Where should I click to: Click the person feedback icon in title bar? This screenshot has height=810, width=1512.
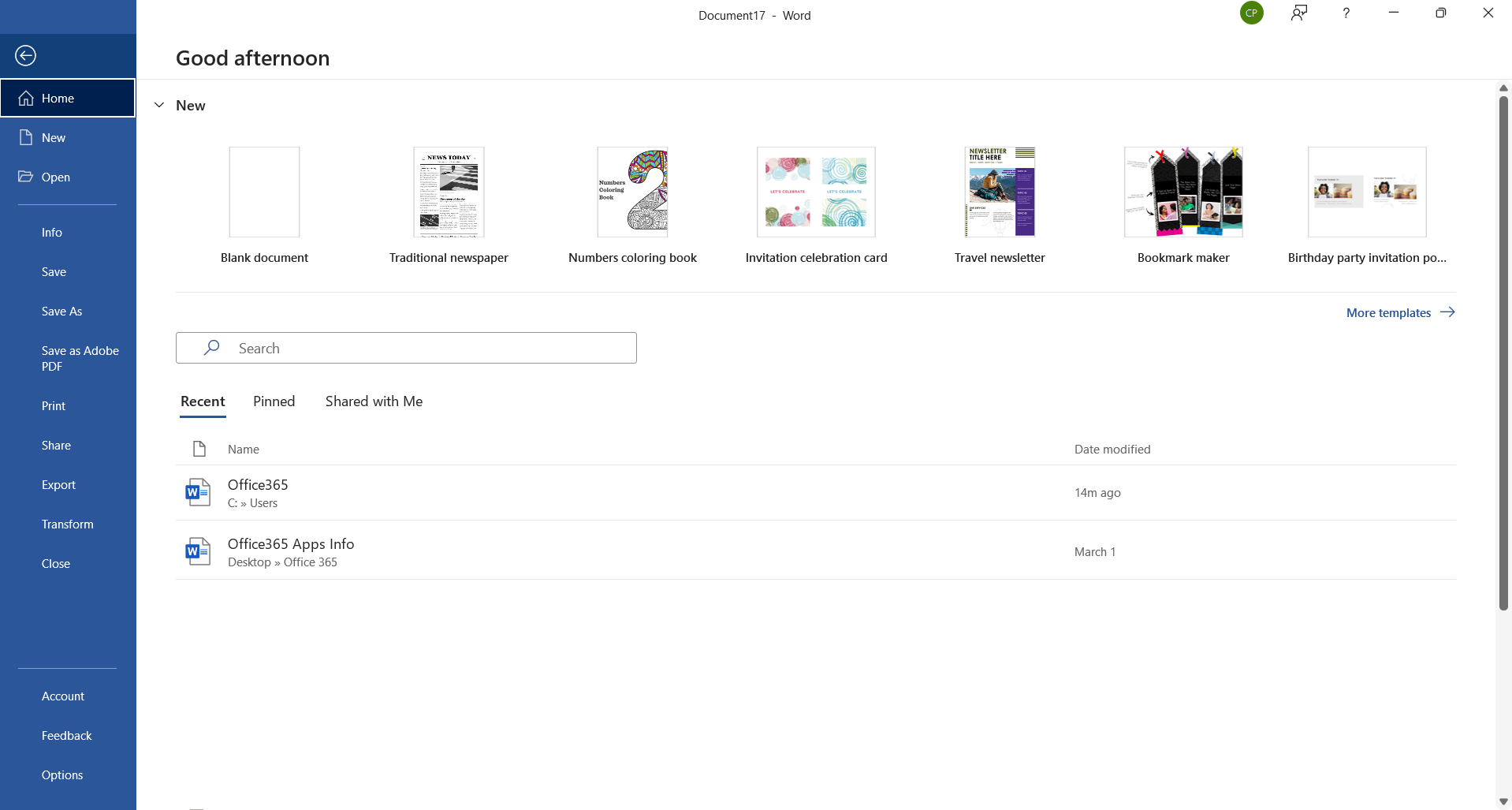coord(1299,13)
